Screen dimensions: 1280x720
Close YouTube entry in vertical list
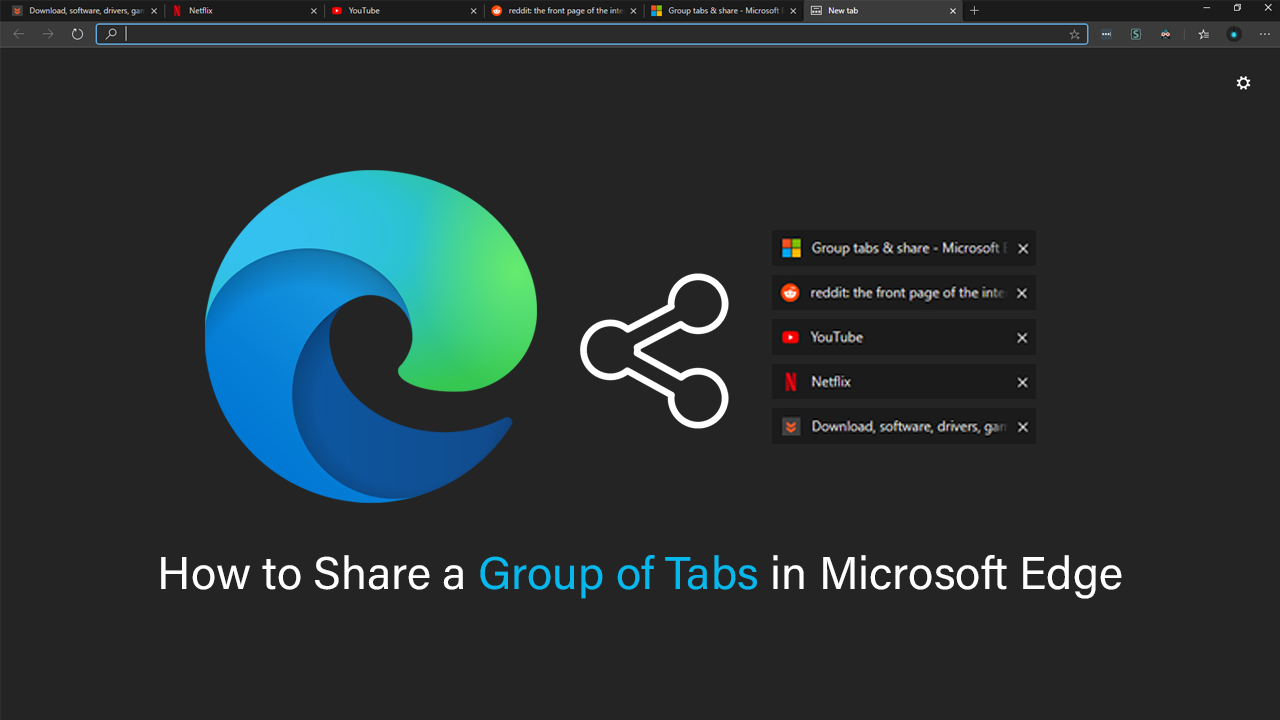pyautogui.click(x=1022, y=338)
